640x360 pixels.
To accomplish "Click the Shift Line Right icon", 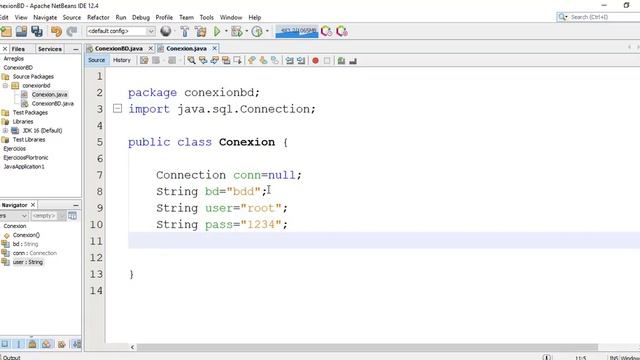I will point(301,60).
